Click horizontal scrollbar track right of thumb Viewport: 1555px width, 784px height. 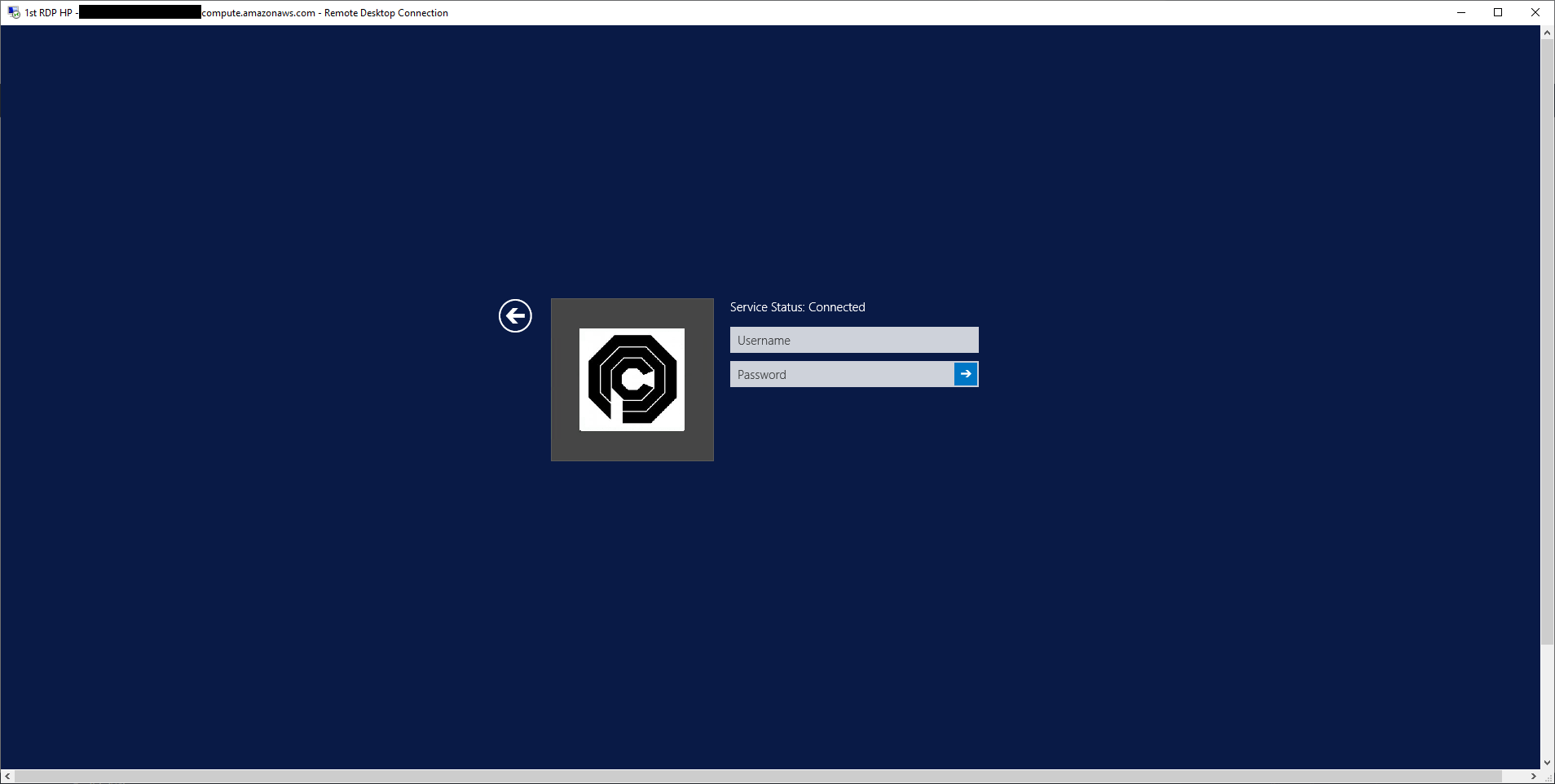click(x=1514, y=777)
